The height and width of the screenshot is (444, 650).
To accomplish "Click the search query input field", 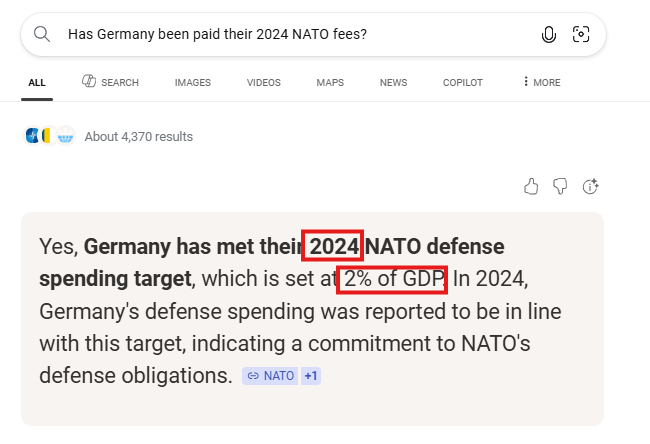I will pos(290,34).
